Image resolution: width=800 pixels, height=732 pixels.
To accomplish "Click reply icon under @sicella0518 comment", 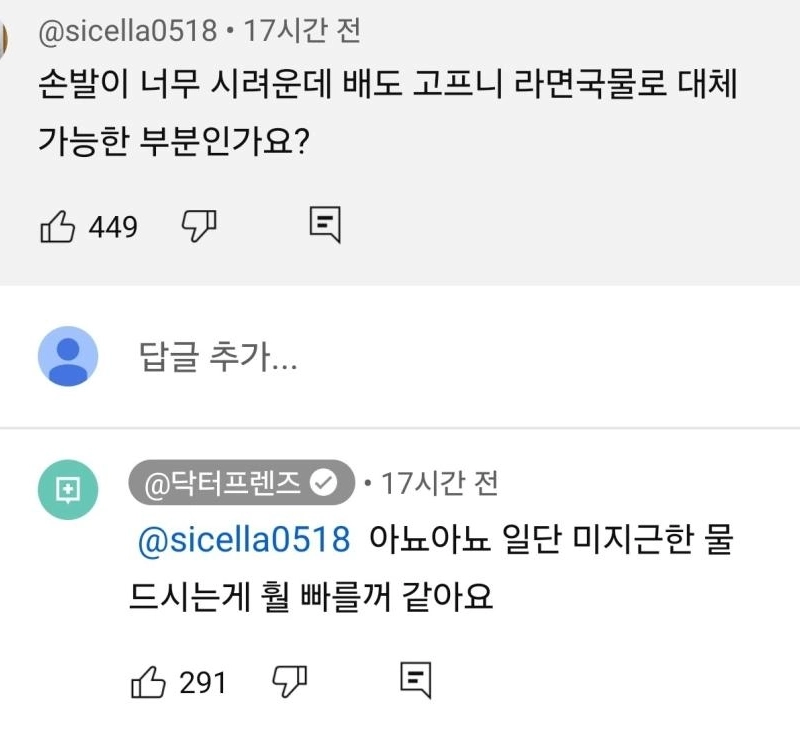I will point(325,226).
